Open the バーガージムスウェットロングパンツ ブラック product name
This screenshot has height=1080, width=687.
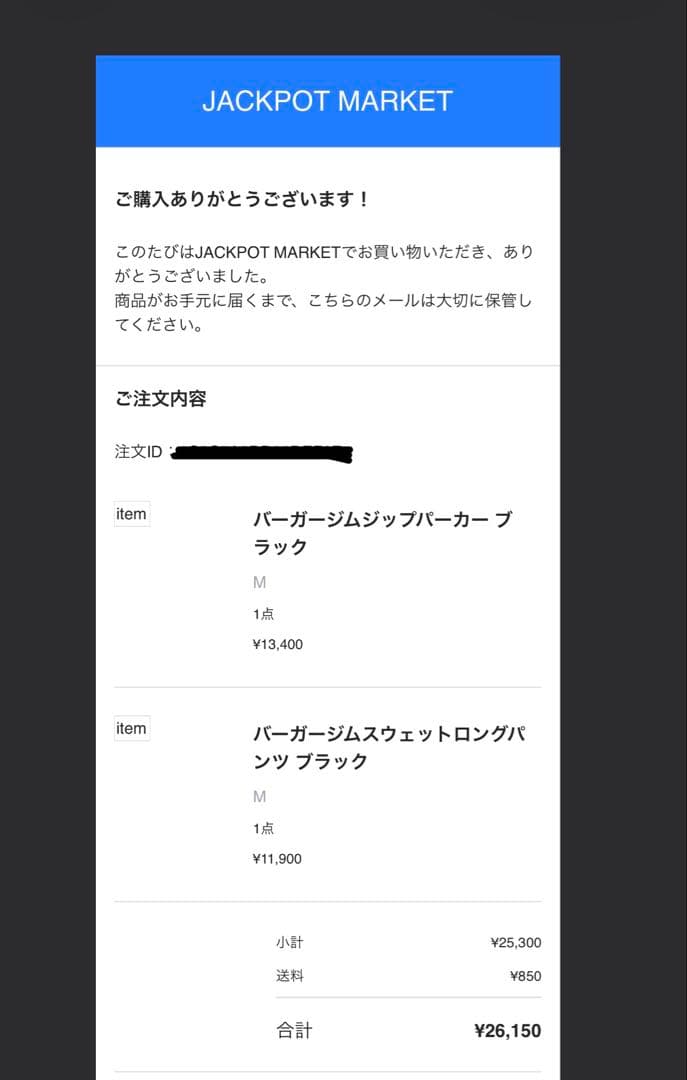[390, 748]
